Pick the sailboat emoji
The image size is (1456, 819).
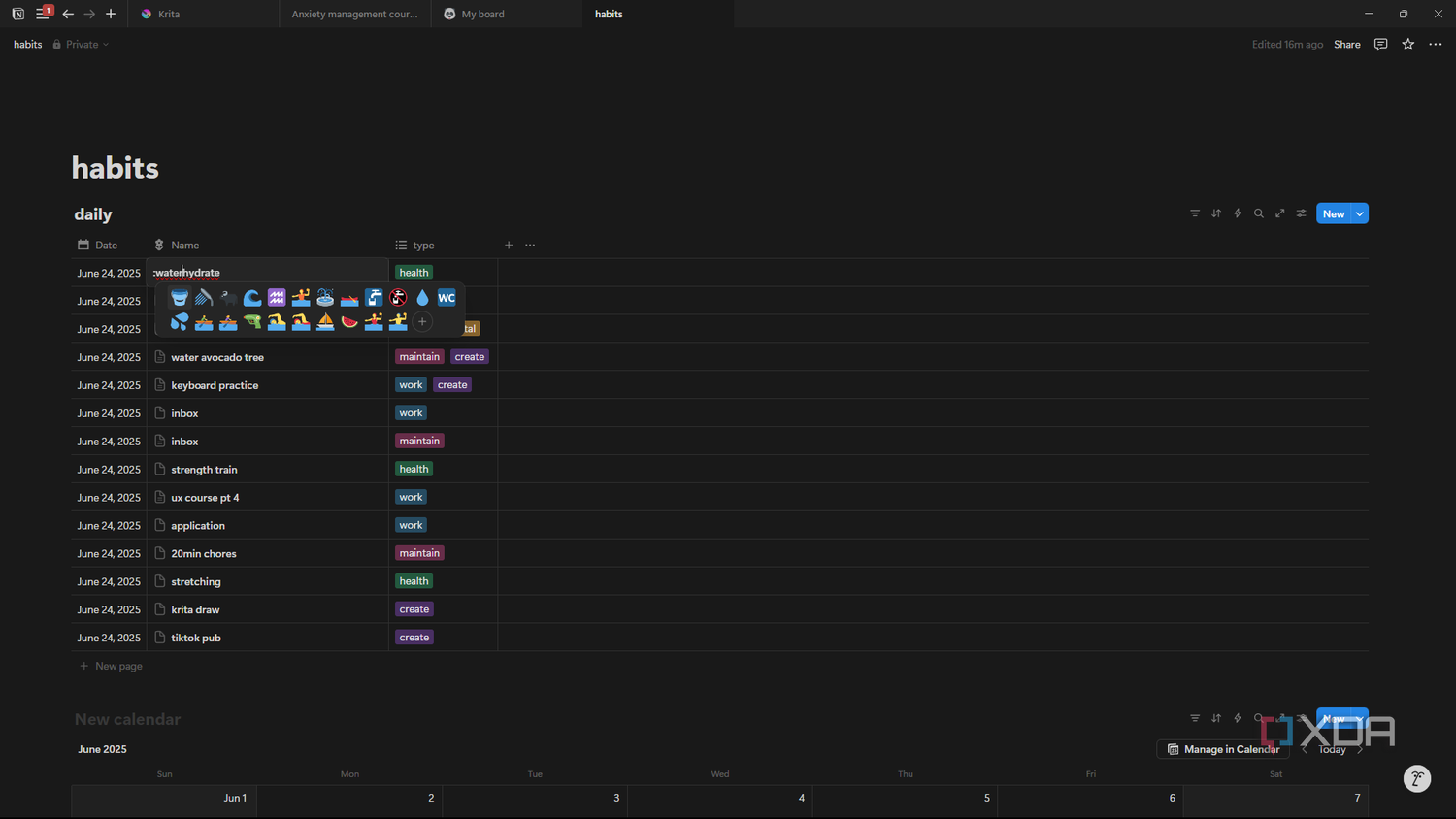325,321
